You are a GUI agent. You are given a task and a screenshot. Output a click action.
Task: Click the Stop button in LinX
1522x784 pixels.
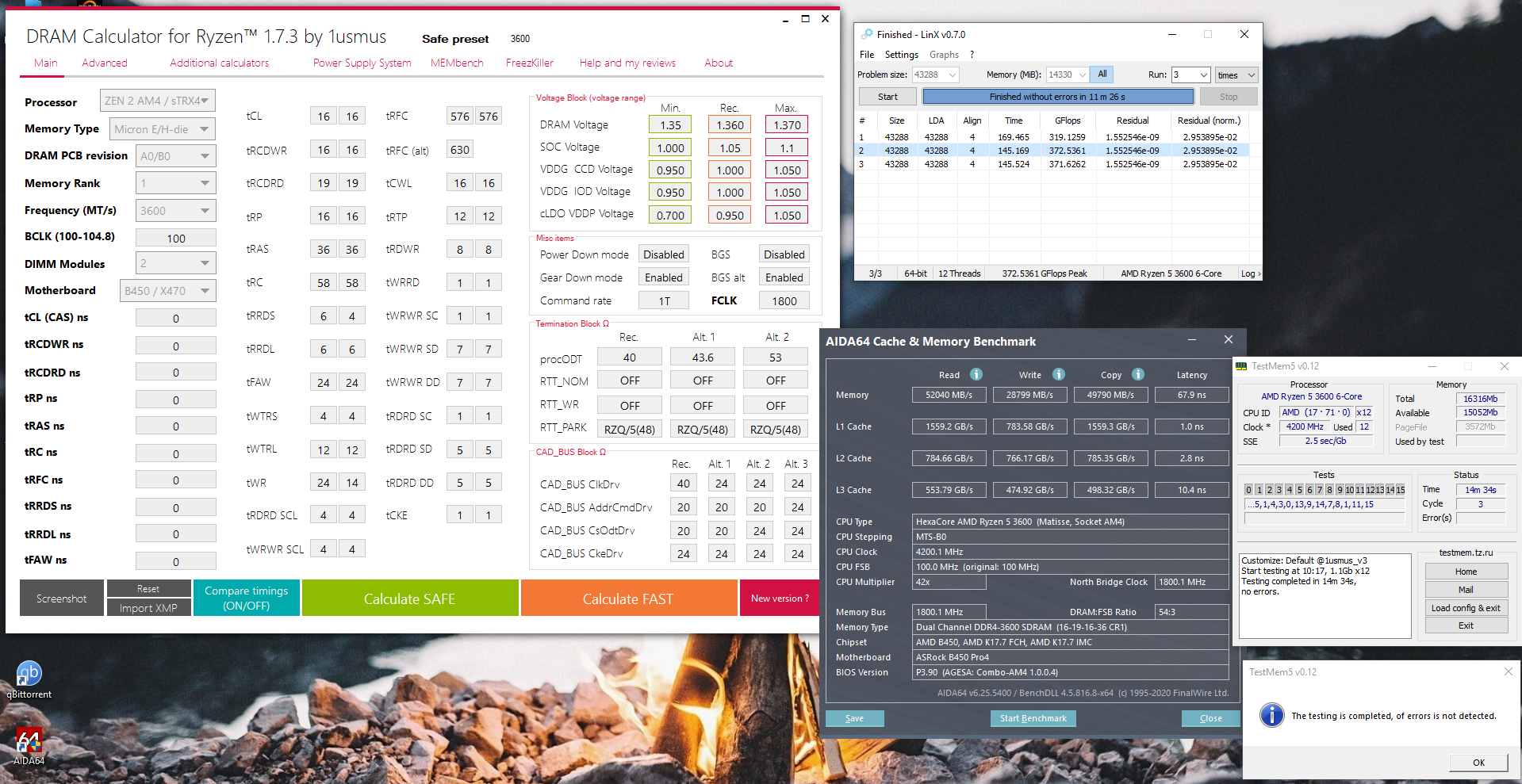tap(1229, 97)
